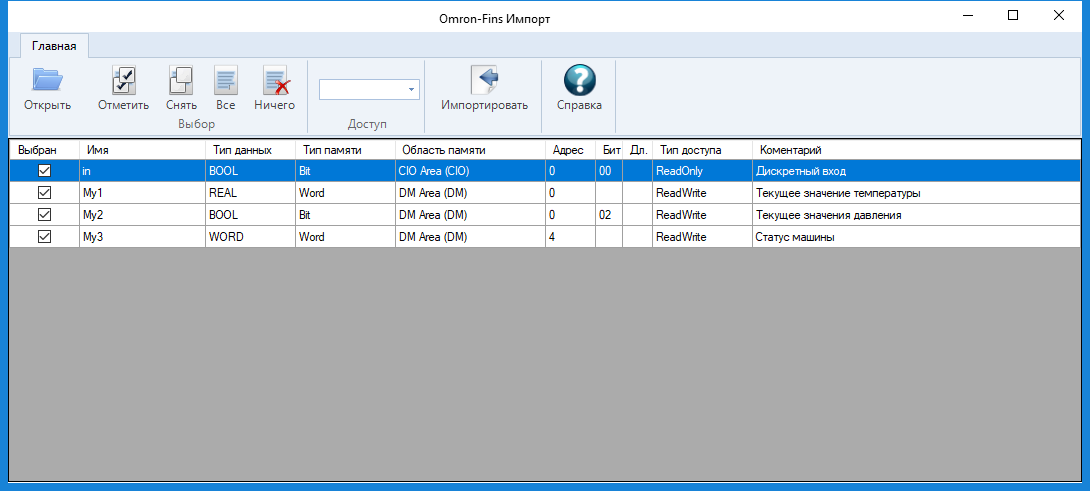Viewport: 1090px width, 491px height.
Task: Click the bit value 00 cell
Action: tap(609, 170)
